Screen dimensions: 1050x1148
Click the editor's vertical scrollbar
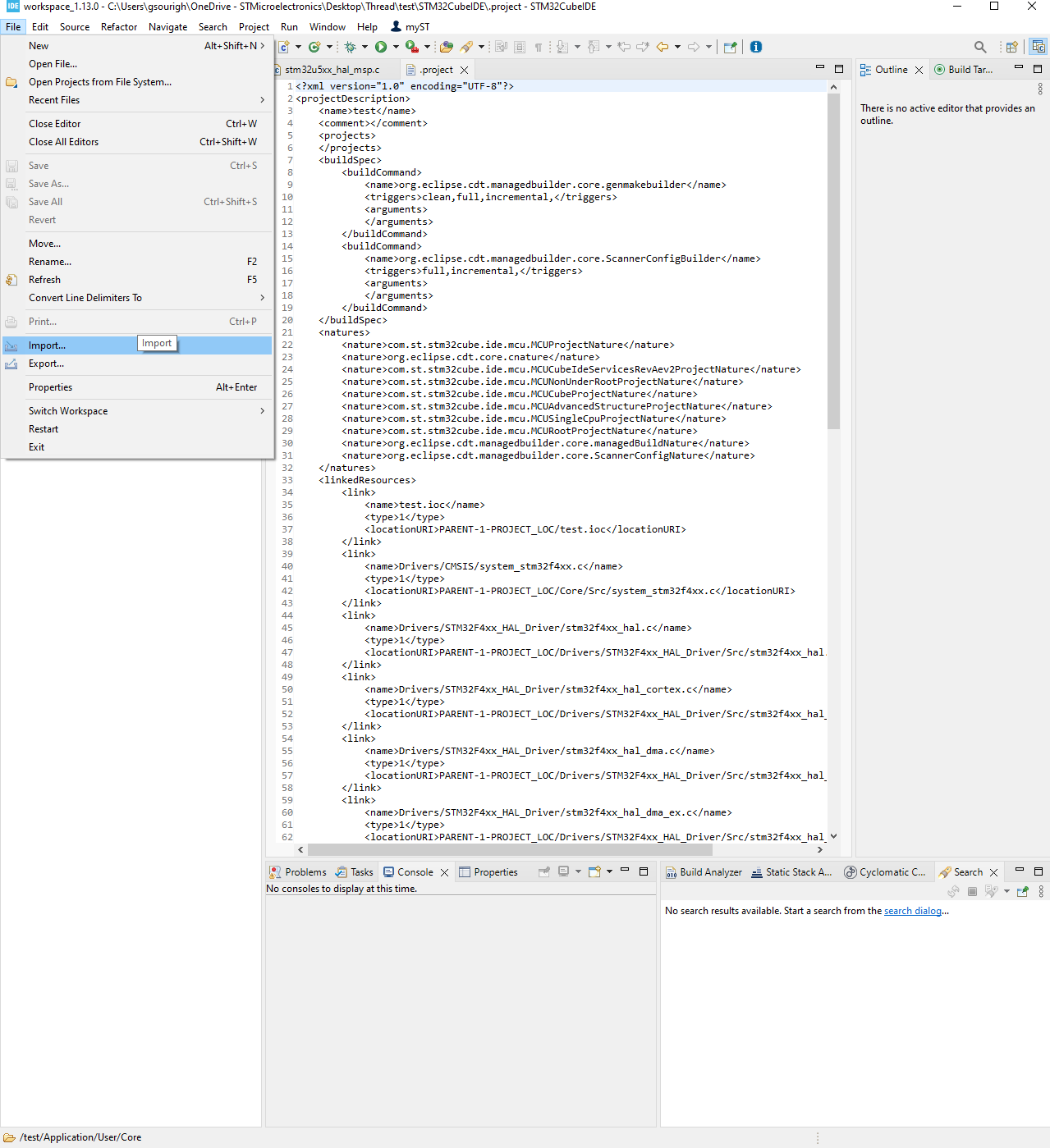(833, 246)
